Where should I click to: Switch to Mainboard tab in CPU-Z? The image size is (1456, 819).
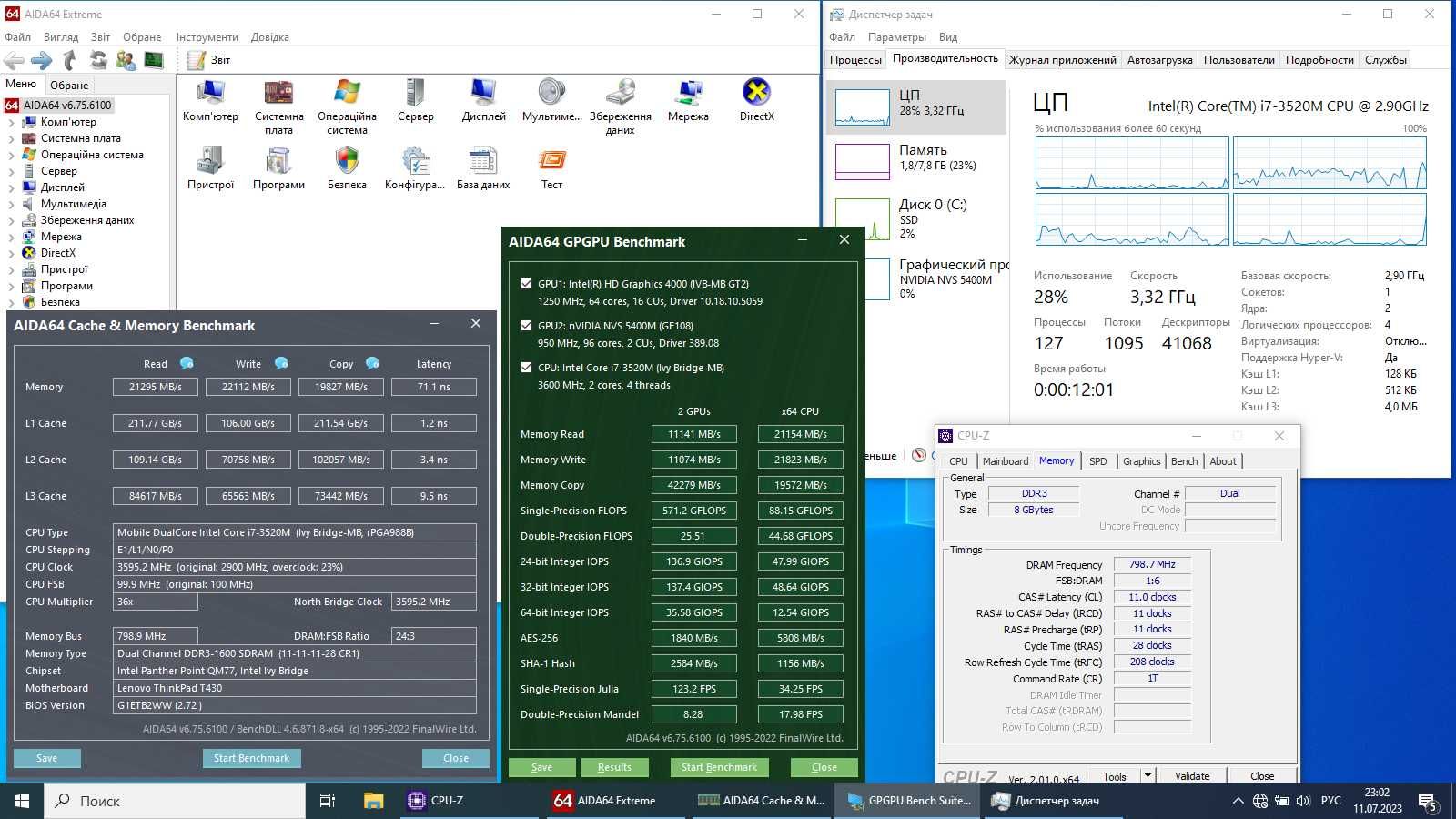point(1006,461)
